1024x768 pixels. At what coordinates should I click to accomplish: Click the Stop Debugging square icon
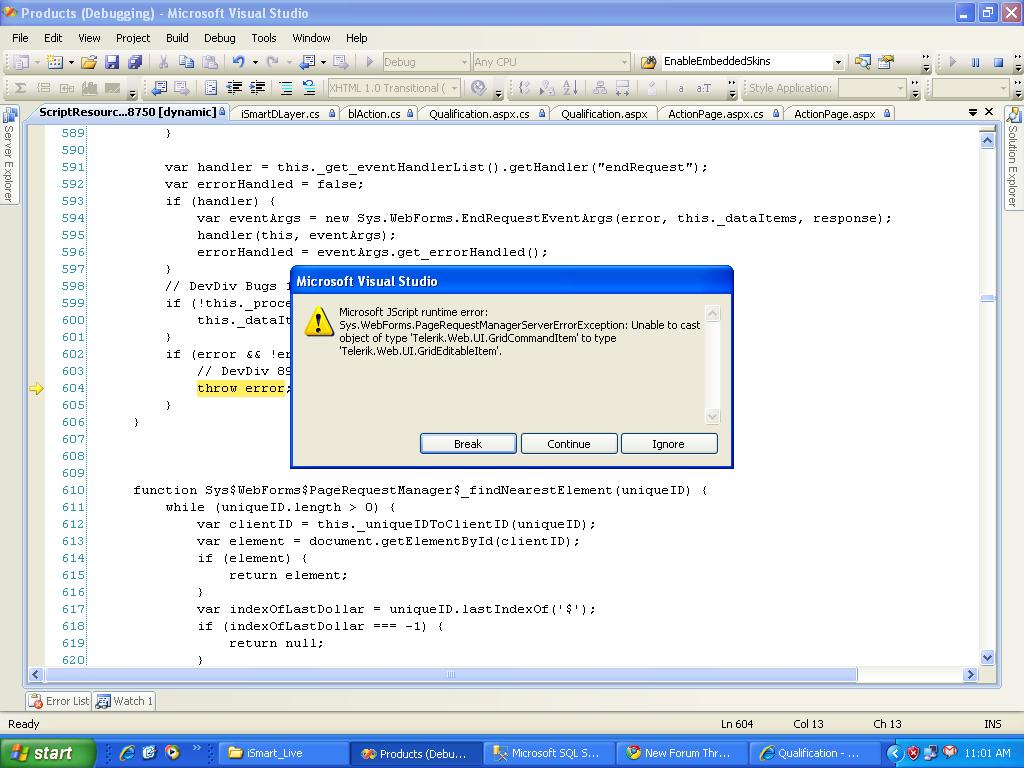[998, 62]
